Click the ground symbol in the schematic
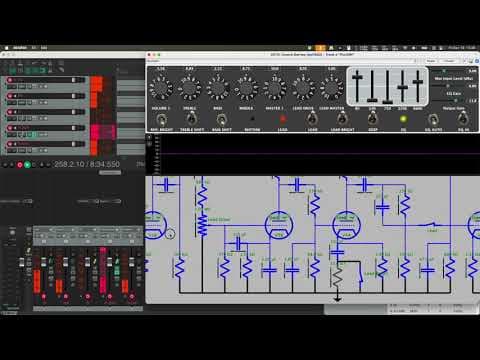Image resolution: width=480 pixels, height=360 pixels. tap(337, 299)
